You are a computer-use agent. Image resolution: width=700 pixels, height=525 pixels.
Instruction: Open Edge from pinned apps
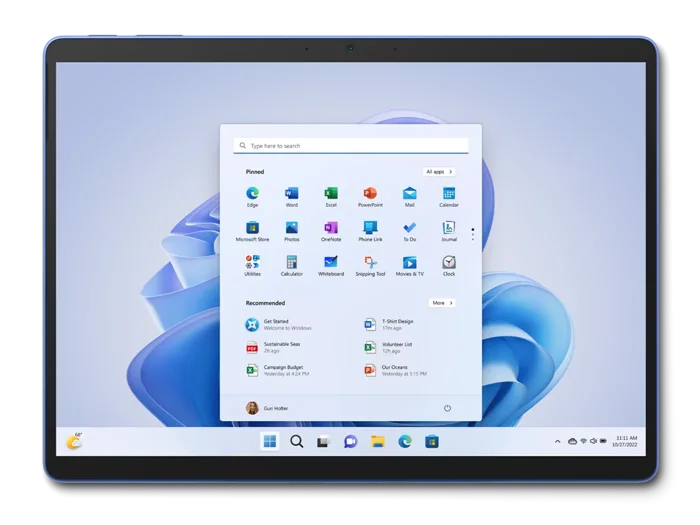click(x=252, y=196)
